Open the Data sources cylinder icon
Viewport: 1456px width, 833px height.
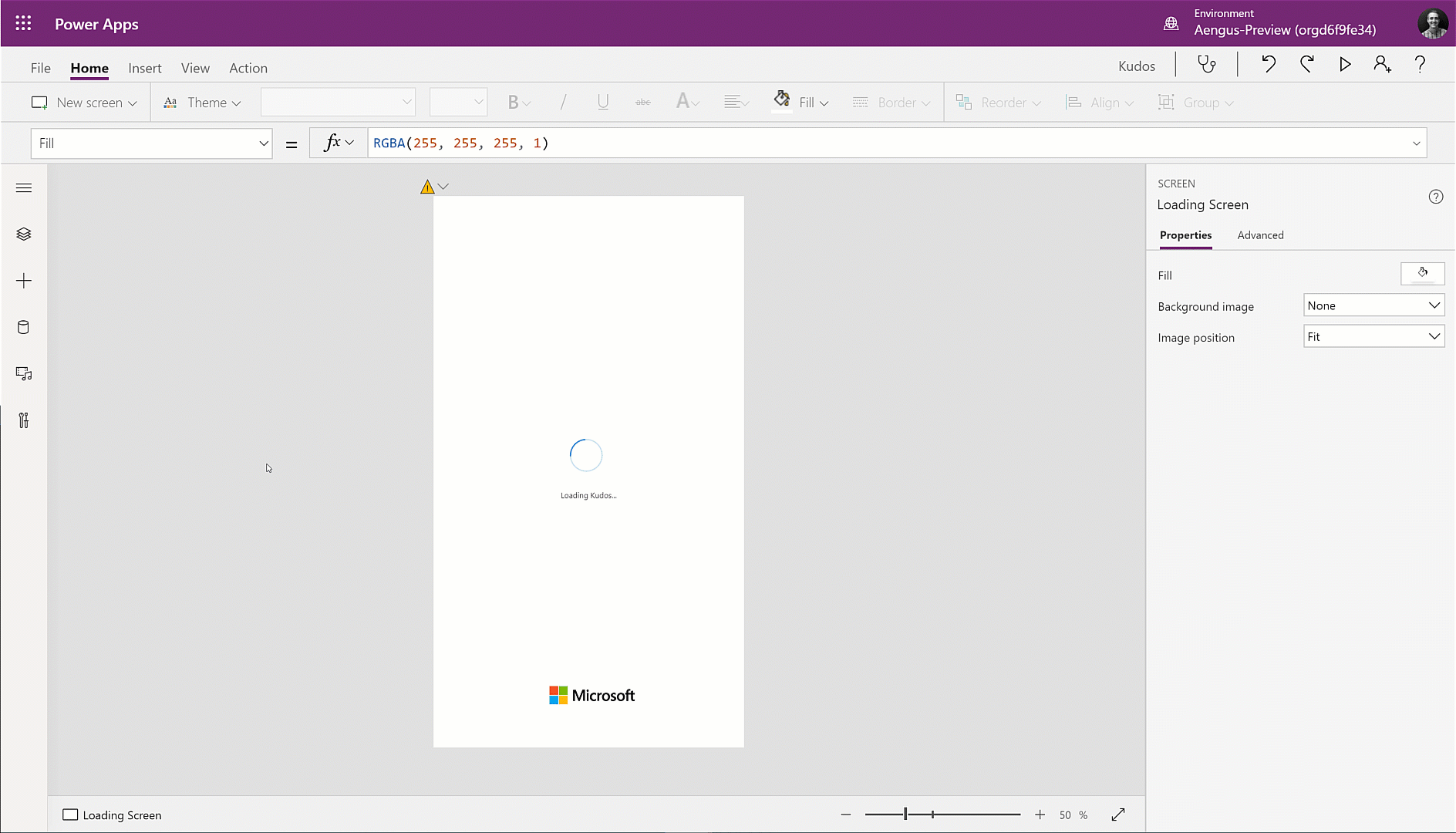tap(24, 327)
